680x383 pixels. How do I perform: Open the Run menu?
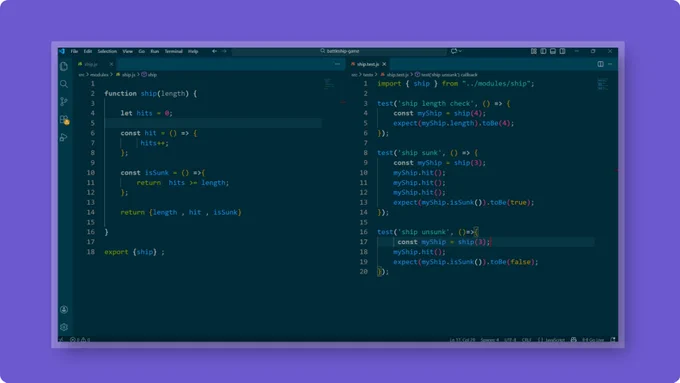155,51
